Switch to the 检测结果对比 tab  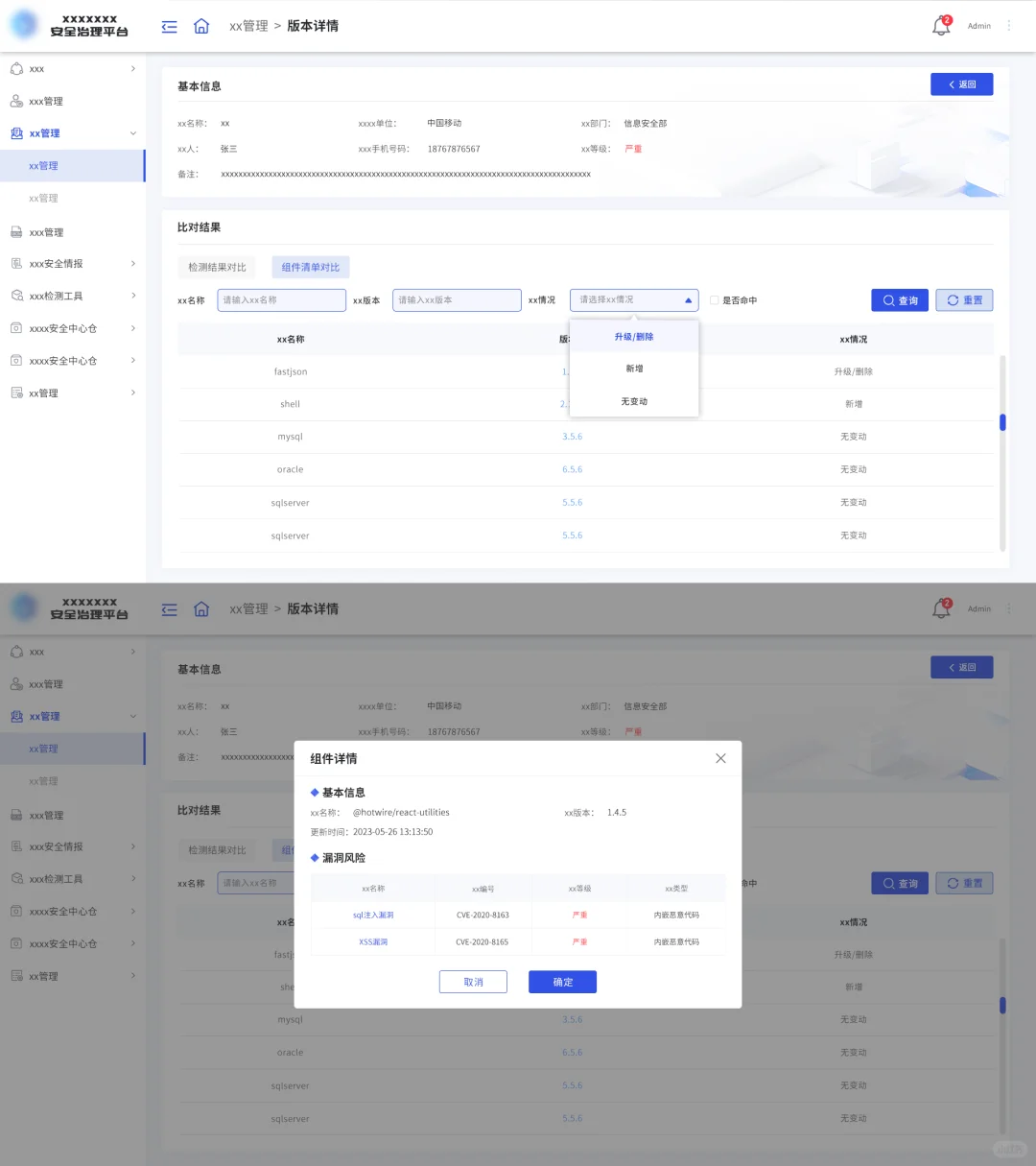coord(216,267)
